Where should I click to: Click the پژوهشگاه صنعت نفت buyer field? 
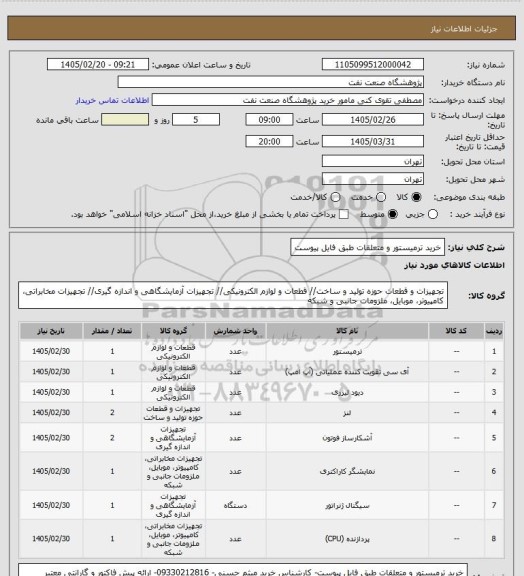point(270,82)
